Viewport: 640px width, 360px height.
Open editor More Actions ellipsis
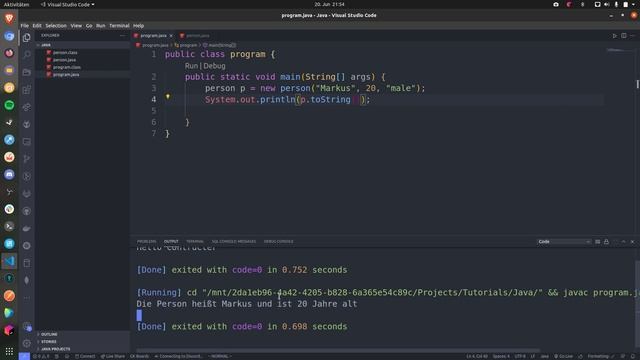(x=632, y=36)
